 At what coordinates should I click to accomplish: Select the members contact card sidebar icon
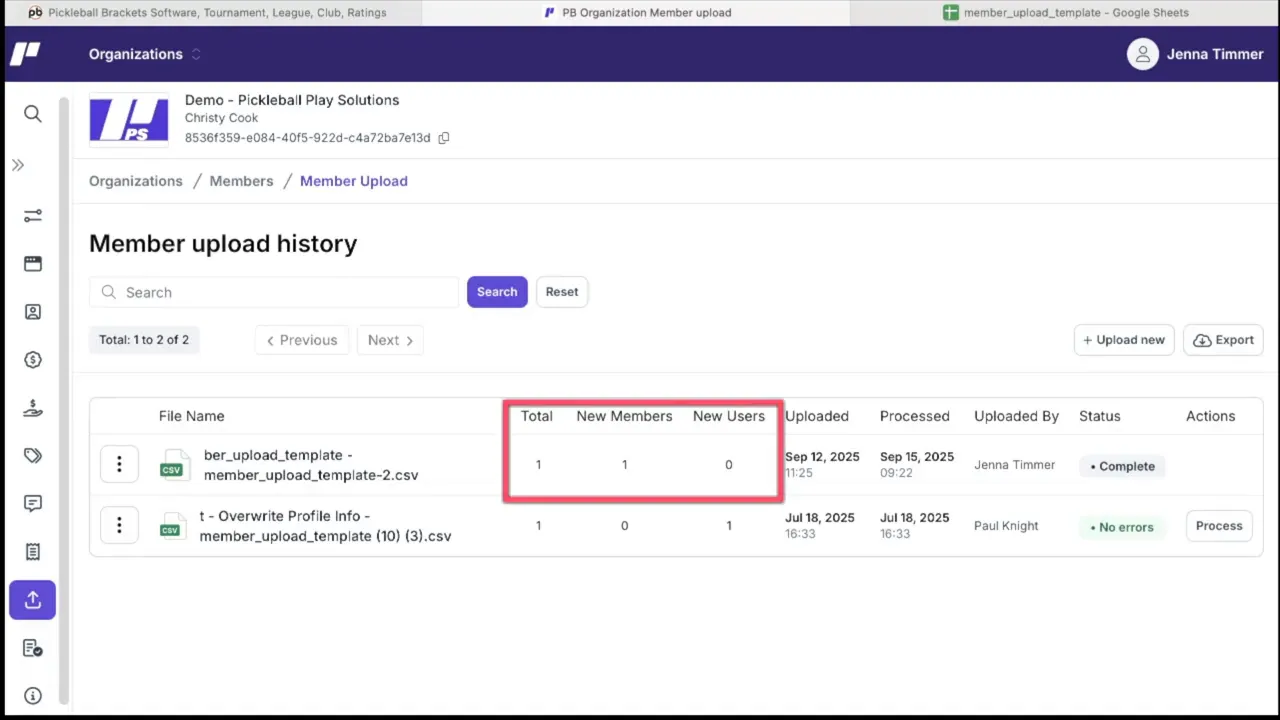[x=32, y=311]
